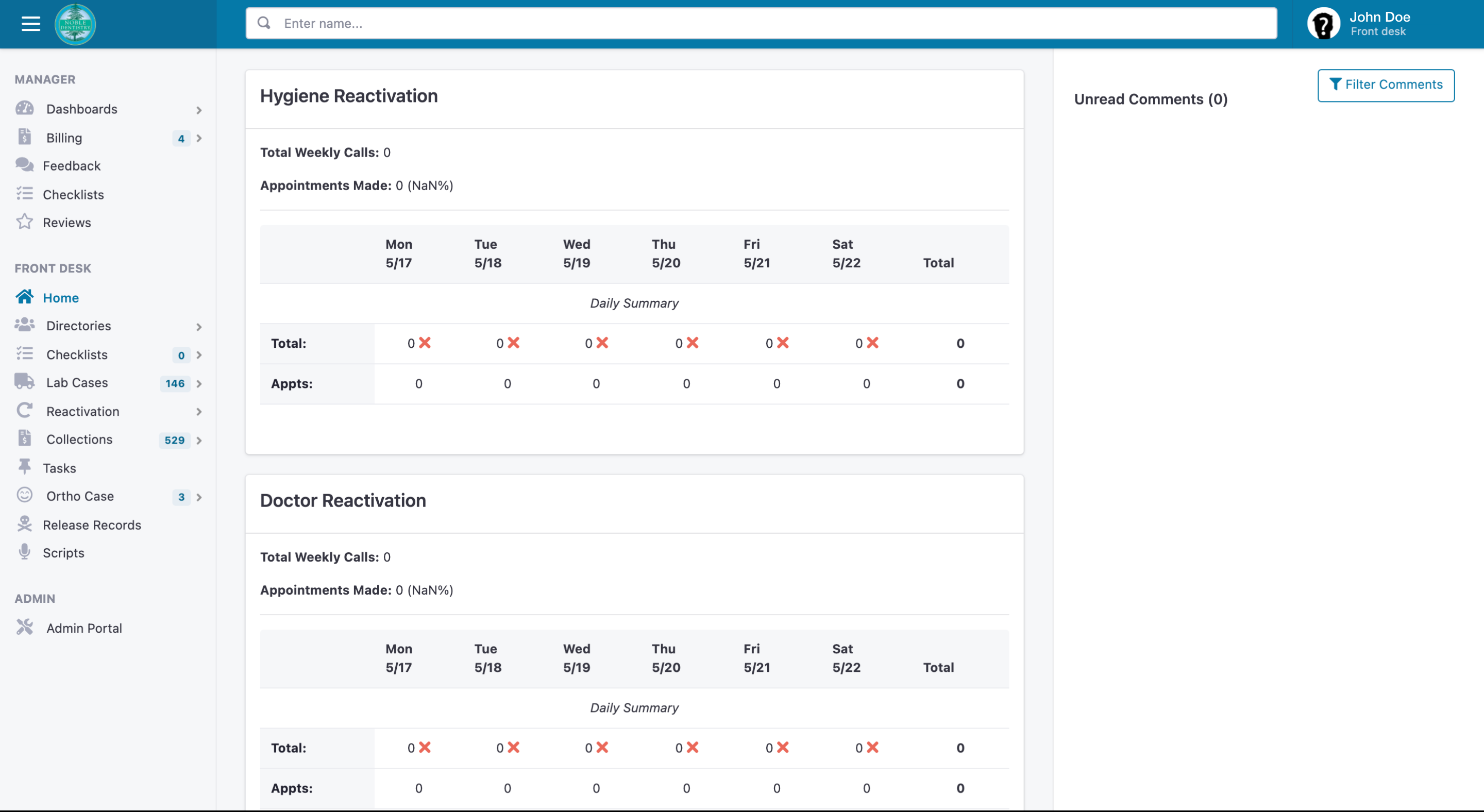The image size is (1484, 812).
Task: Click red X for Doctor Wed 5/19 total
Action: [x=602, y=748]
